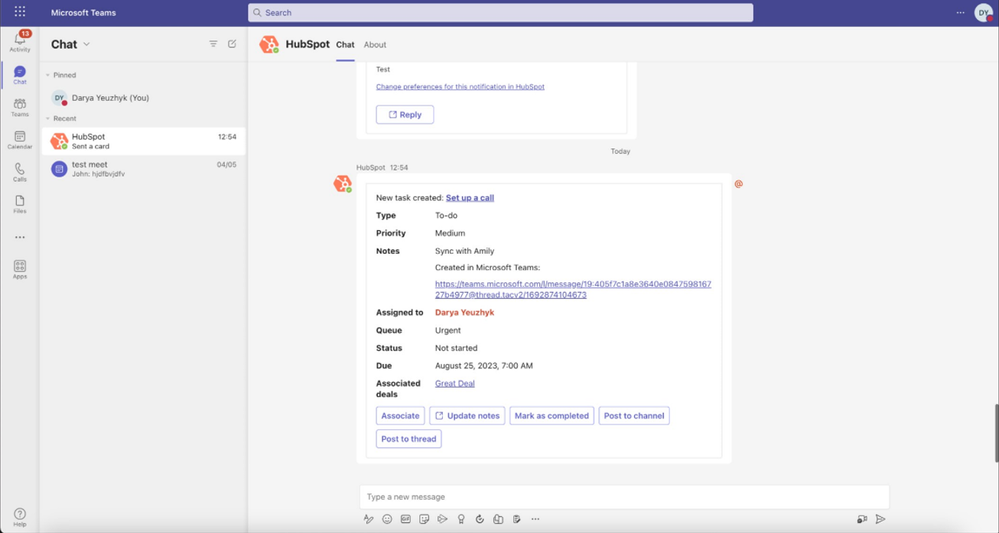Image resolution: width=999 pixels, height=533 pixels.
Task: Click the Reply button
Action: coord(405,115)
